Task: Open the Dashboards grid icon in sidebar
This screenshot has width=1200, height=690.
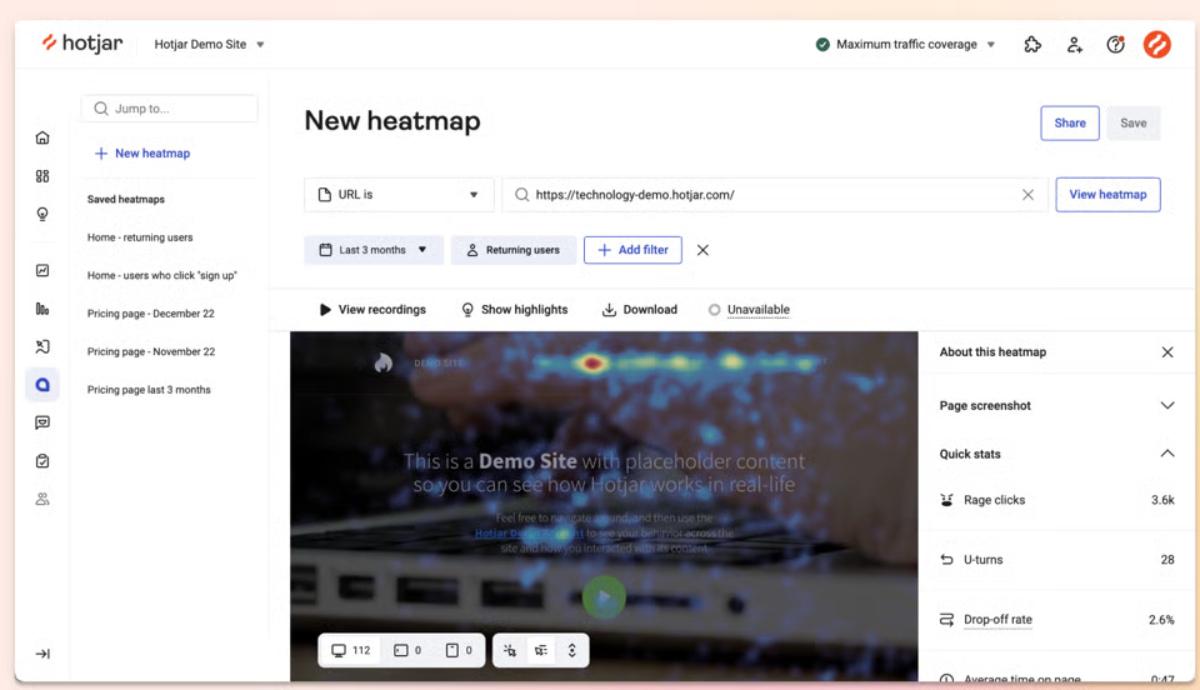Action: (x=43, y=175)
